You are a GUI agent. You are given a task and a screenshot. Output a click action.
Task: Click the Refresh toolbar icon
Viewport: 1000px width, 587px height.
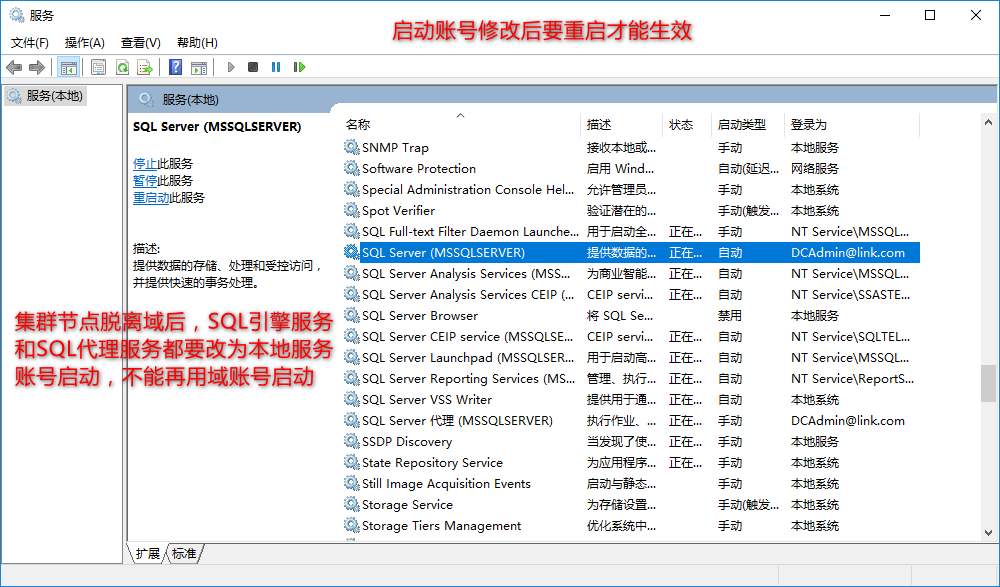click(122, 67)
